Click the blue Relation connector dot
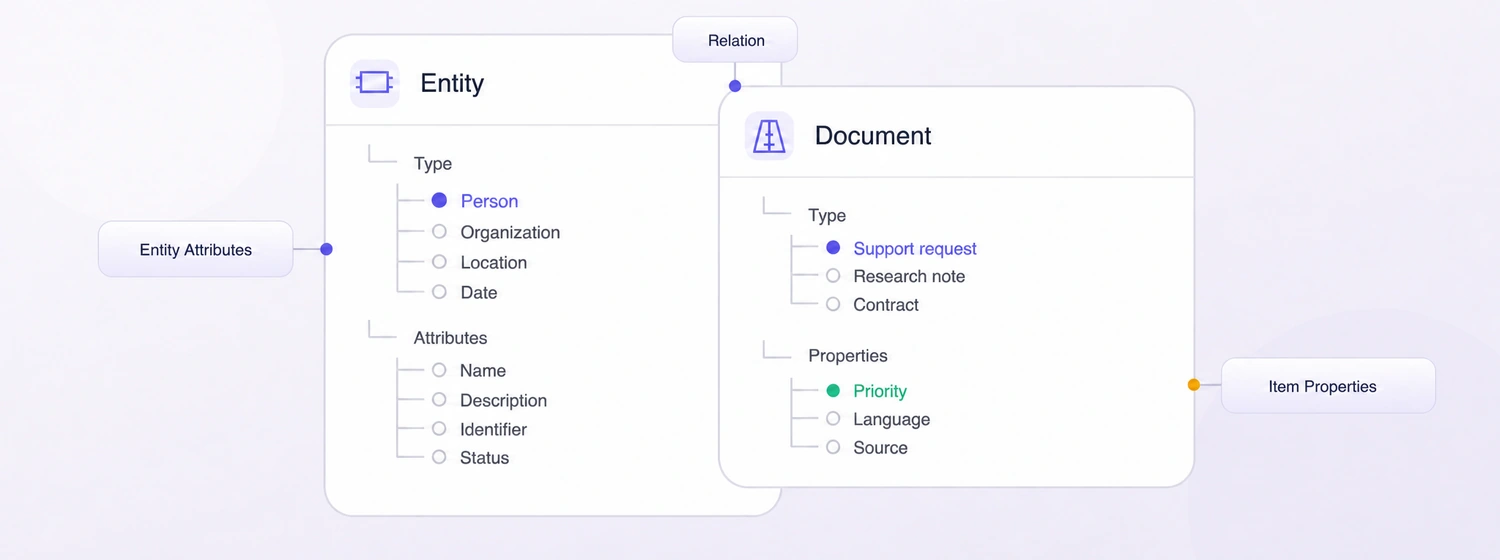This screenshot has height=560, width=1500. 735,86
